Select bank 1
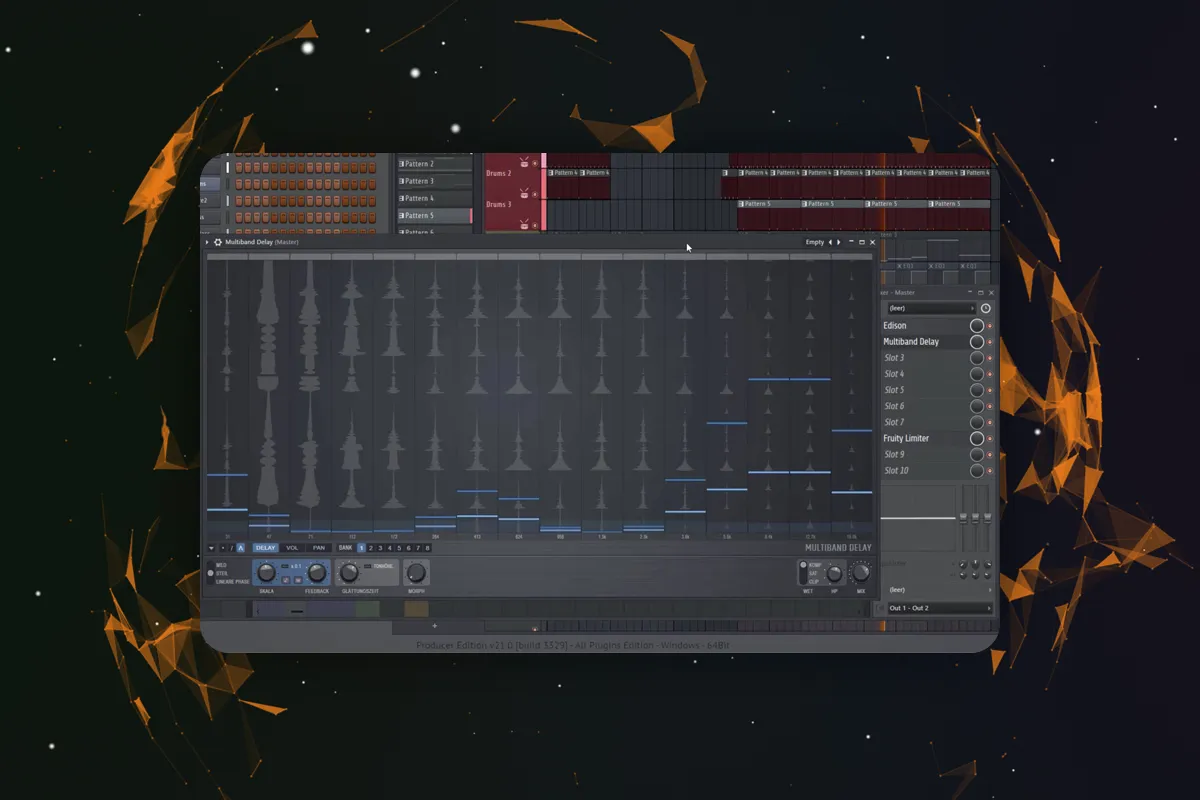The image size is (1200, 800). (361, 548)
